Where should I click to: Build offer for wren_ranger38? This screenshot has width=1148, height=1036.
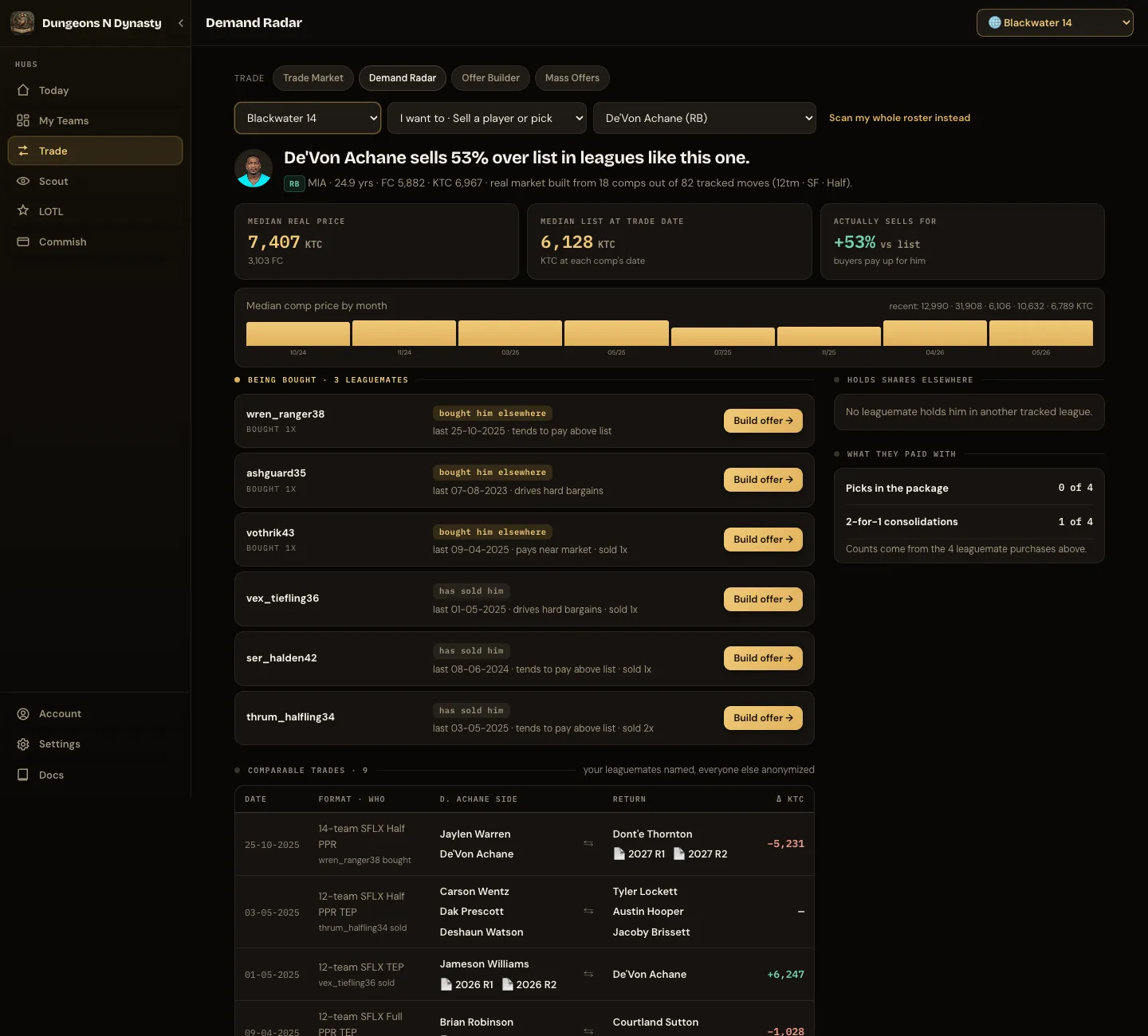tap(763, 421)
